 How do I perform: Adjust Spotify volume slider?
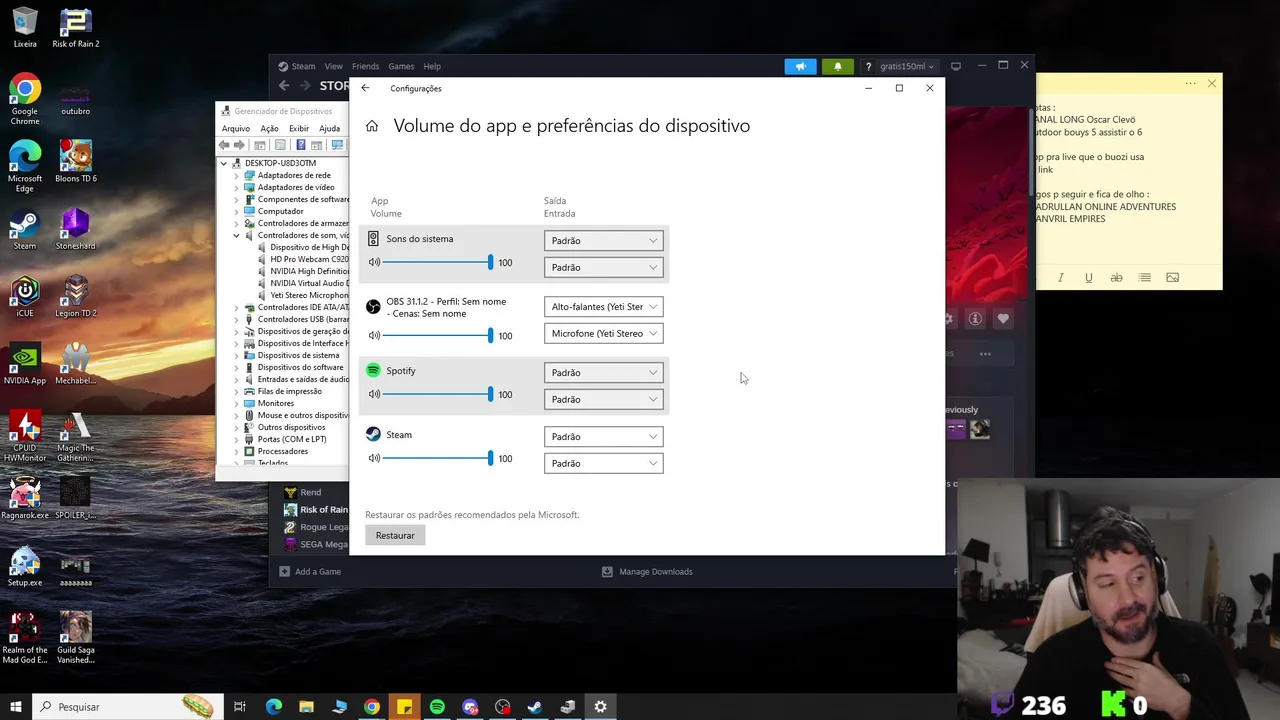[436, 394]
